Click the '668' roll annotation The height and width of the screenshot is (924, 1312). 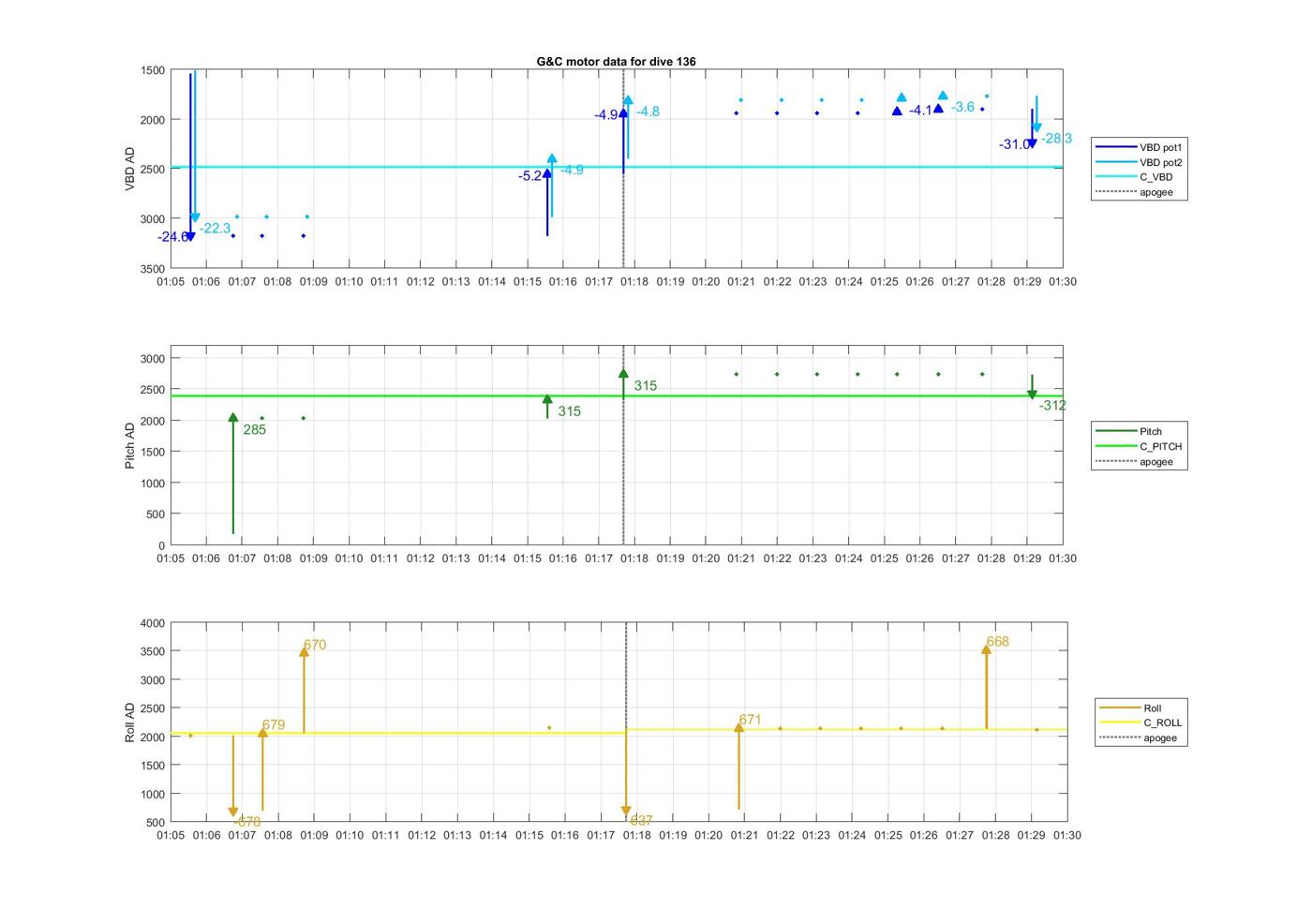(997, 642)
